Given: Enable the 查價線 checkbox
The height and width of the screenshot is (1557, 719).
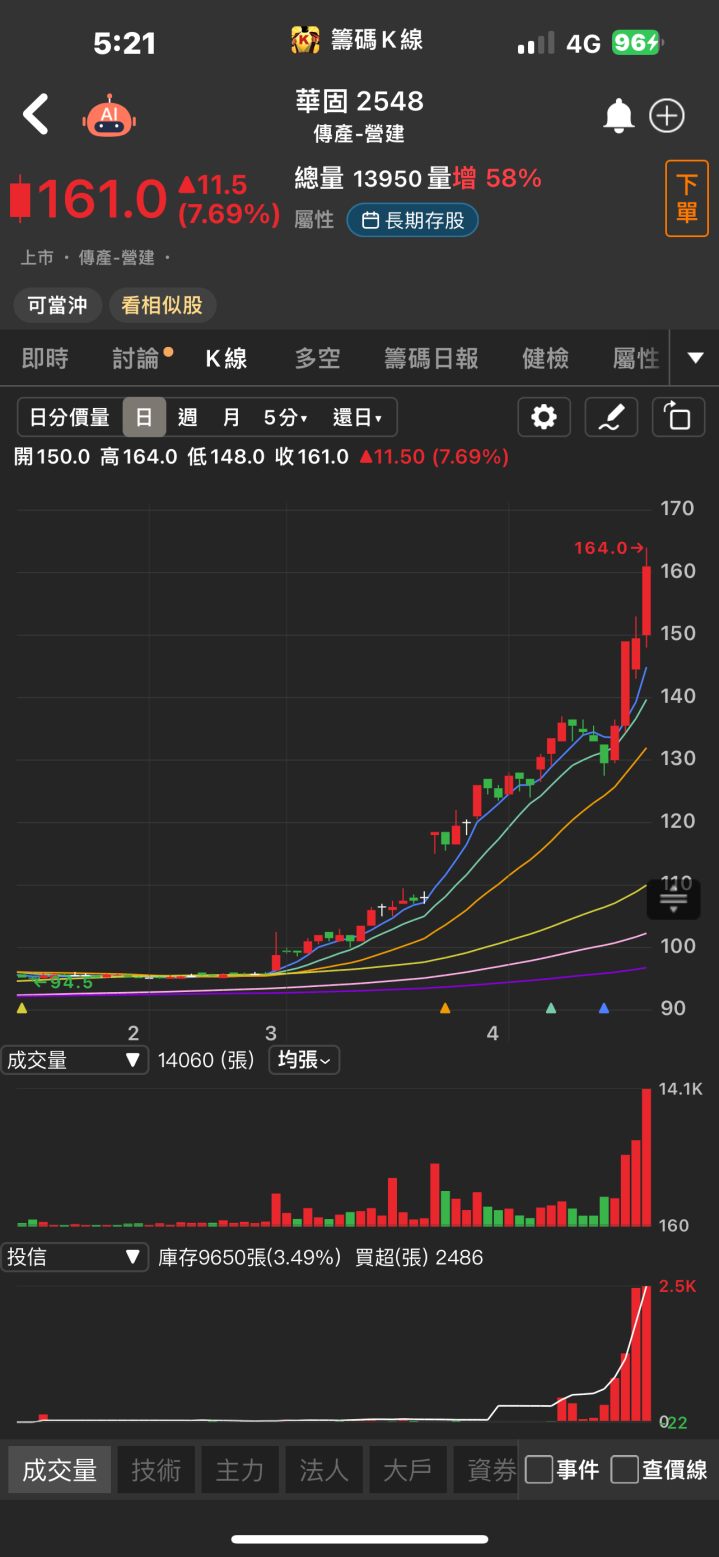Looking at the screenshot, I should click(x=625, y=1469).
